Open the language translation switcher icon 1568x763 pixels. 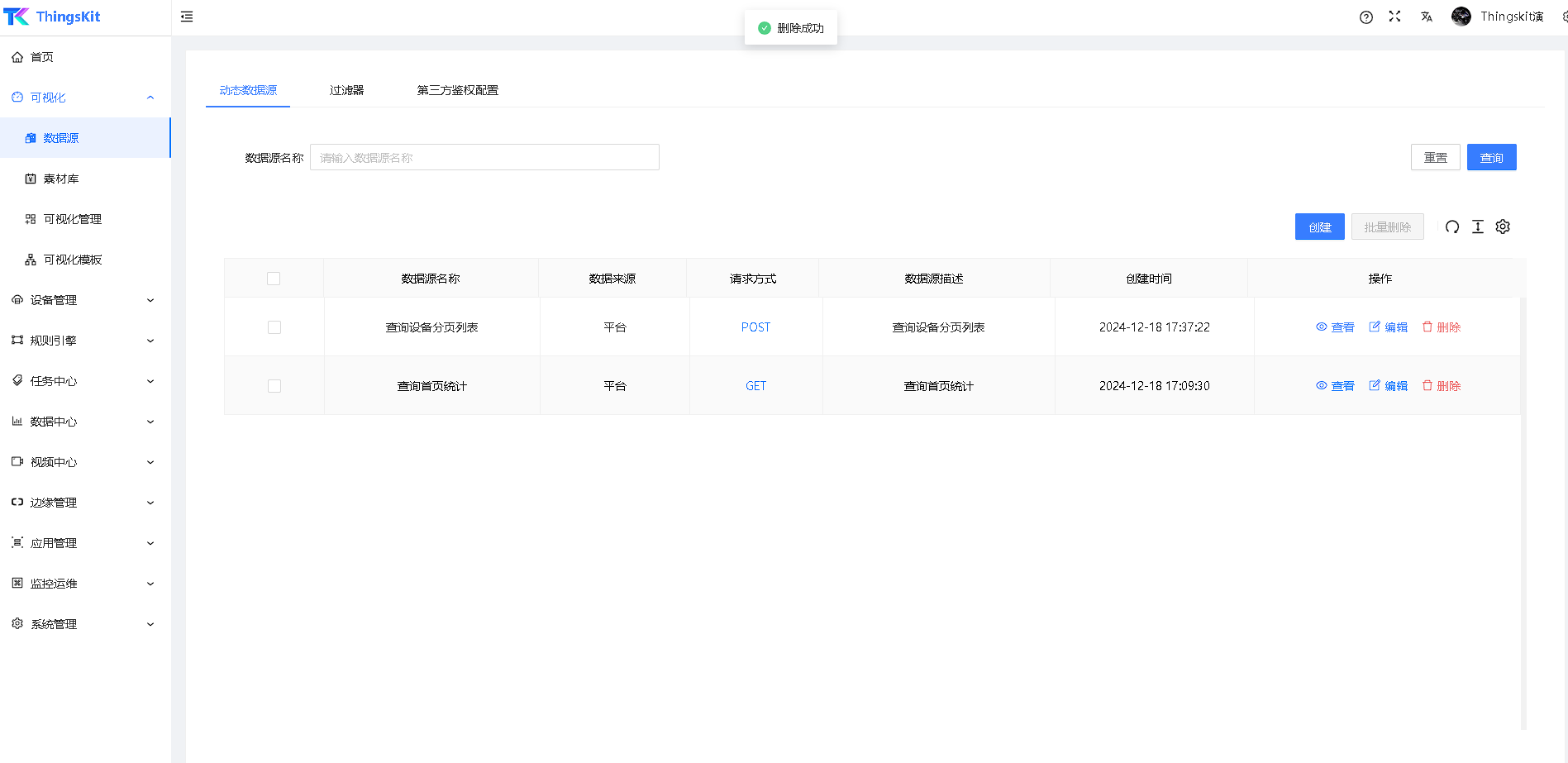point(1426,17)
